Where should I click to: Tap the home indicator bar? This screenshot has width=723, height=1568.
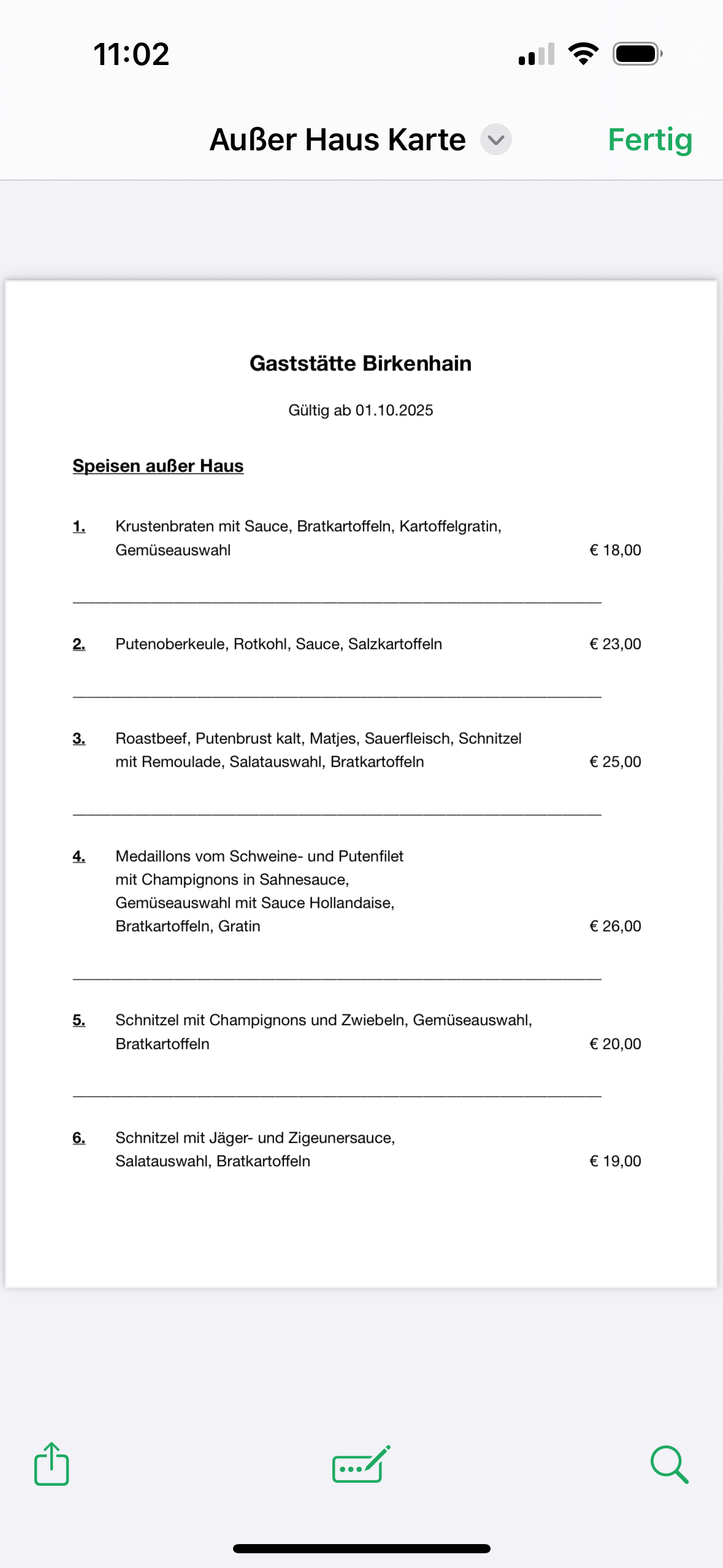(x=361, y=1548)
